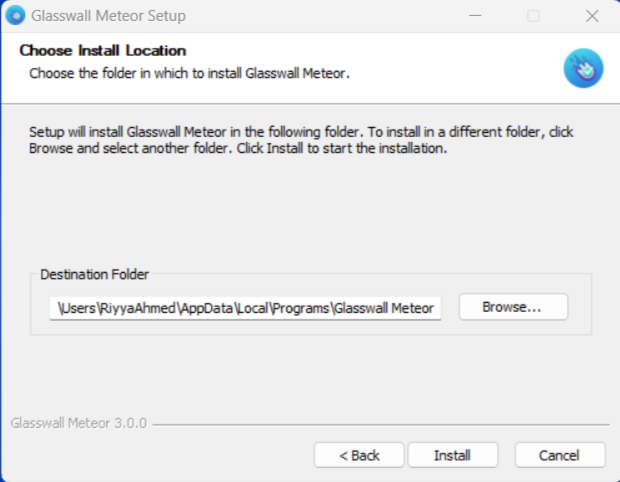
Task: Click the "Choose the folder in which" subtitle
Action: point(189,73)
